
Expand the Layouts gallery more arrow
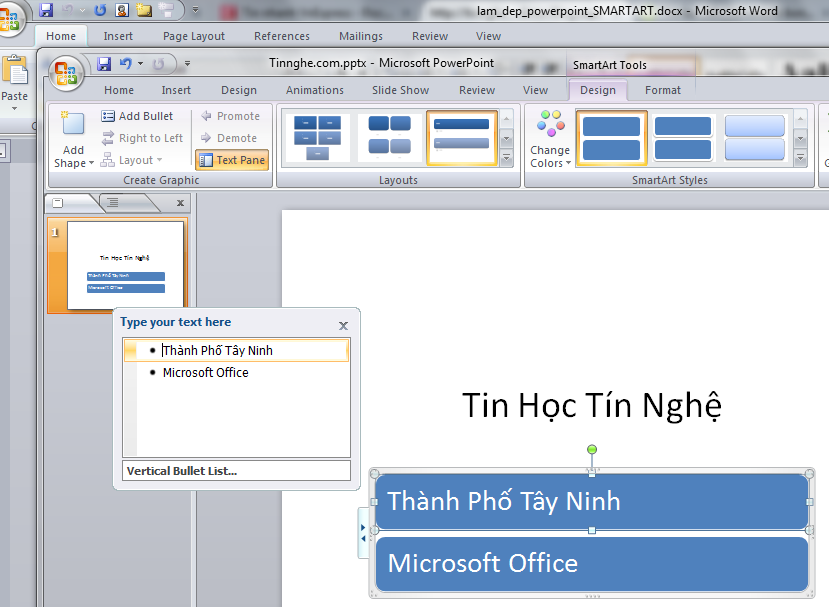506,158
